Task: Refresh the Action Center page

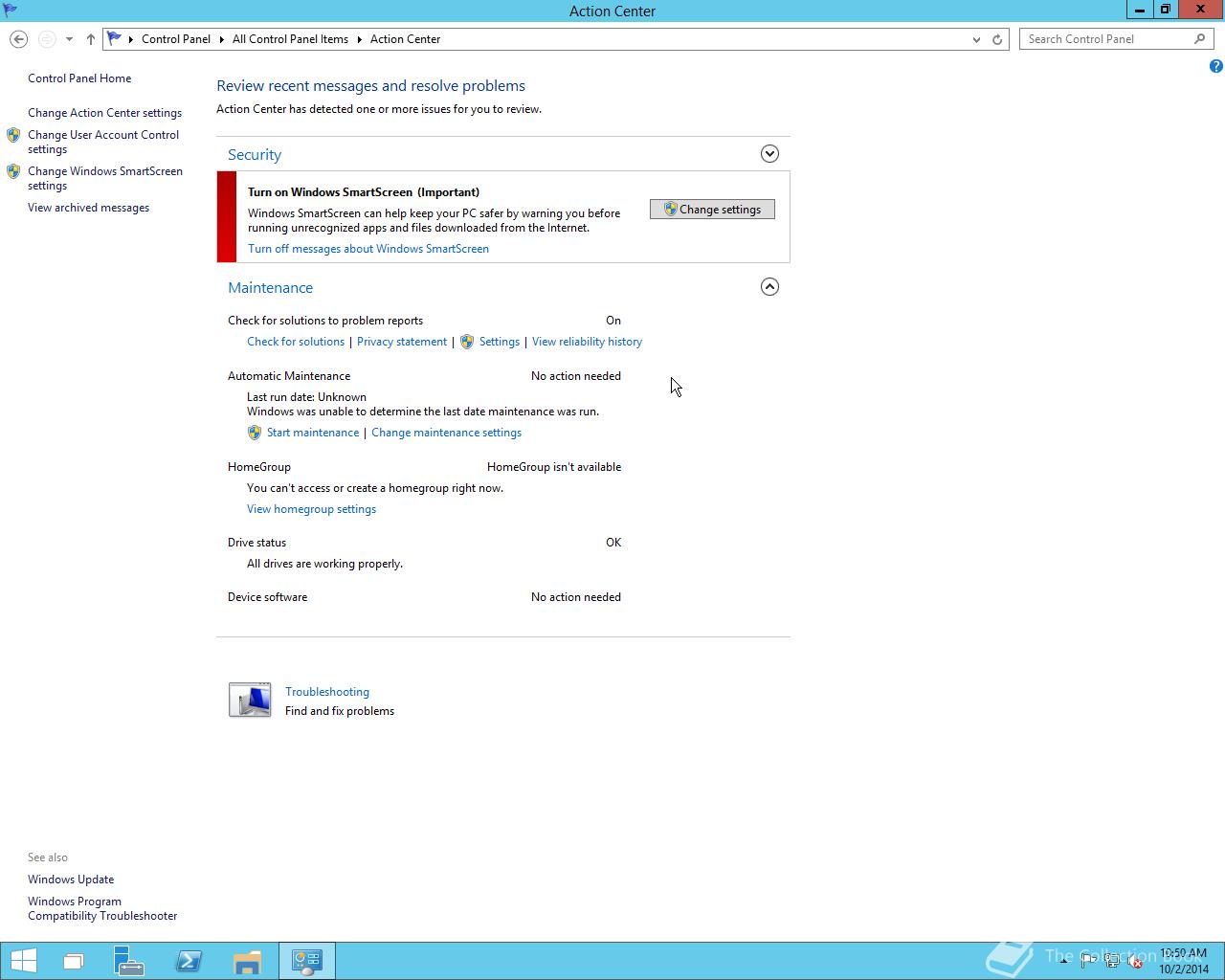Action: tap(997, 39)
